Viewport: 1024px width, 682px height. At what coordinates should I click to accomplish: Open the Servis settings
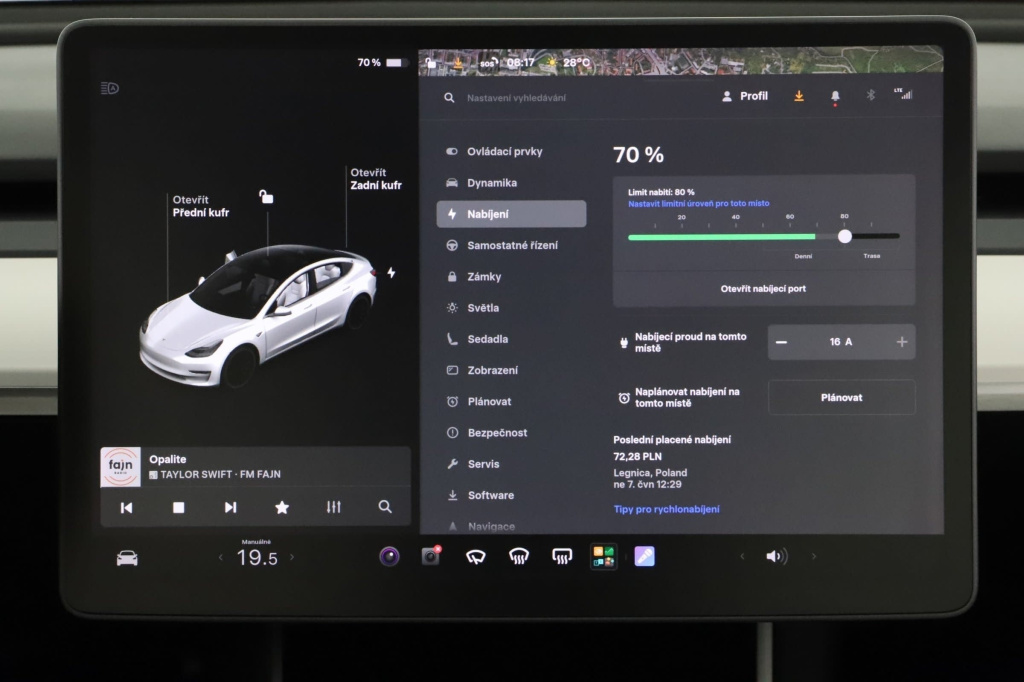click(483, 464)
